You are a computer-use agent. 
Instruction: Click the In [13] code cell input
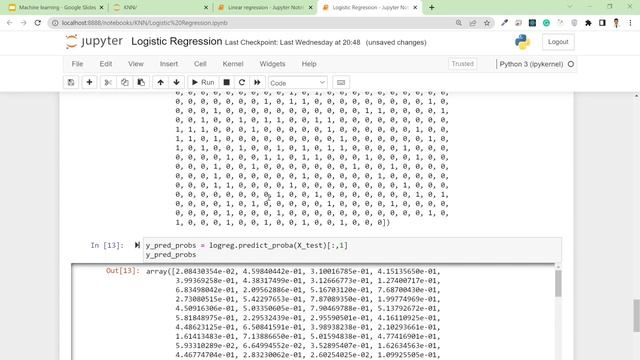click(x=352, y=250)
